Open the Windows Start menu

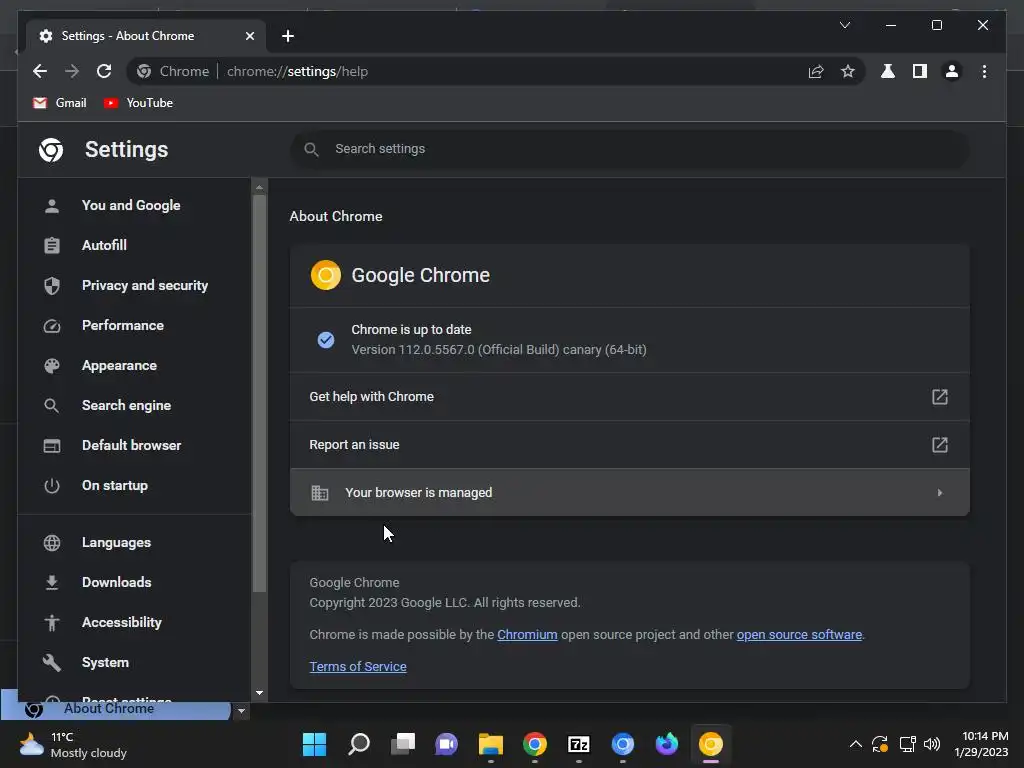[x=314, y=744]
